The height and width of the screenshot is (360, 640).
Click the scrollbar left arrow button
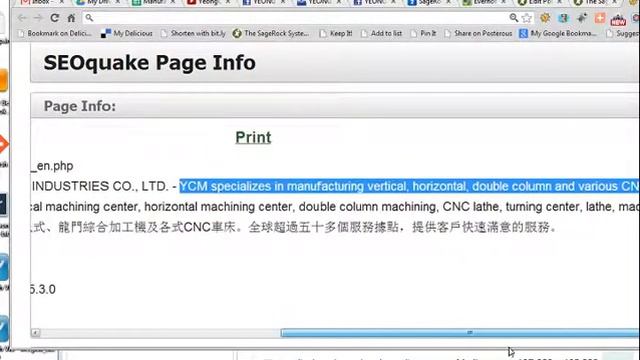click(x=36, y=333)
